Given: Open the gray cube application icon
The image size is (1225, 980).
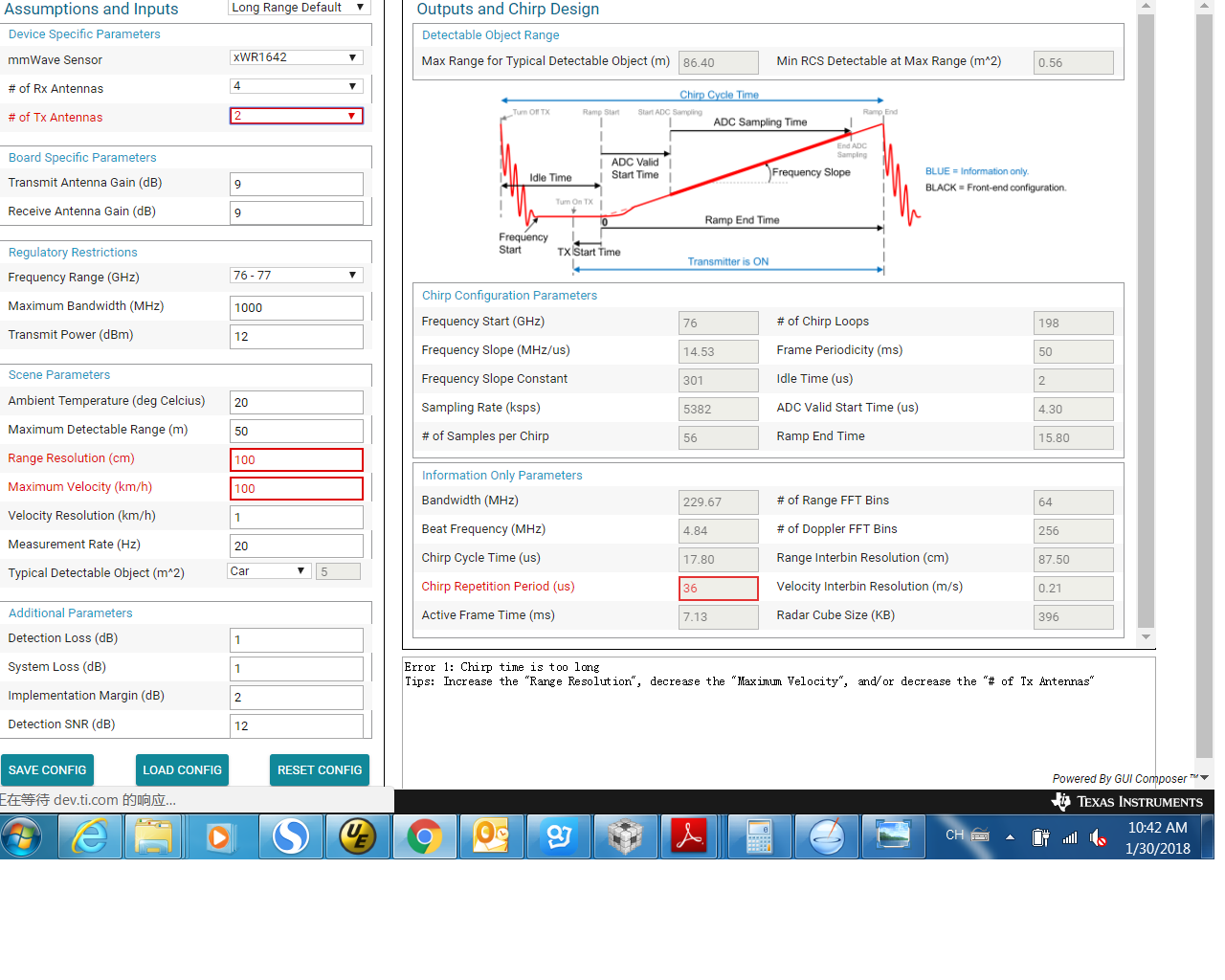Looking at the screenshot, I should point(626,837).
